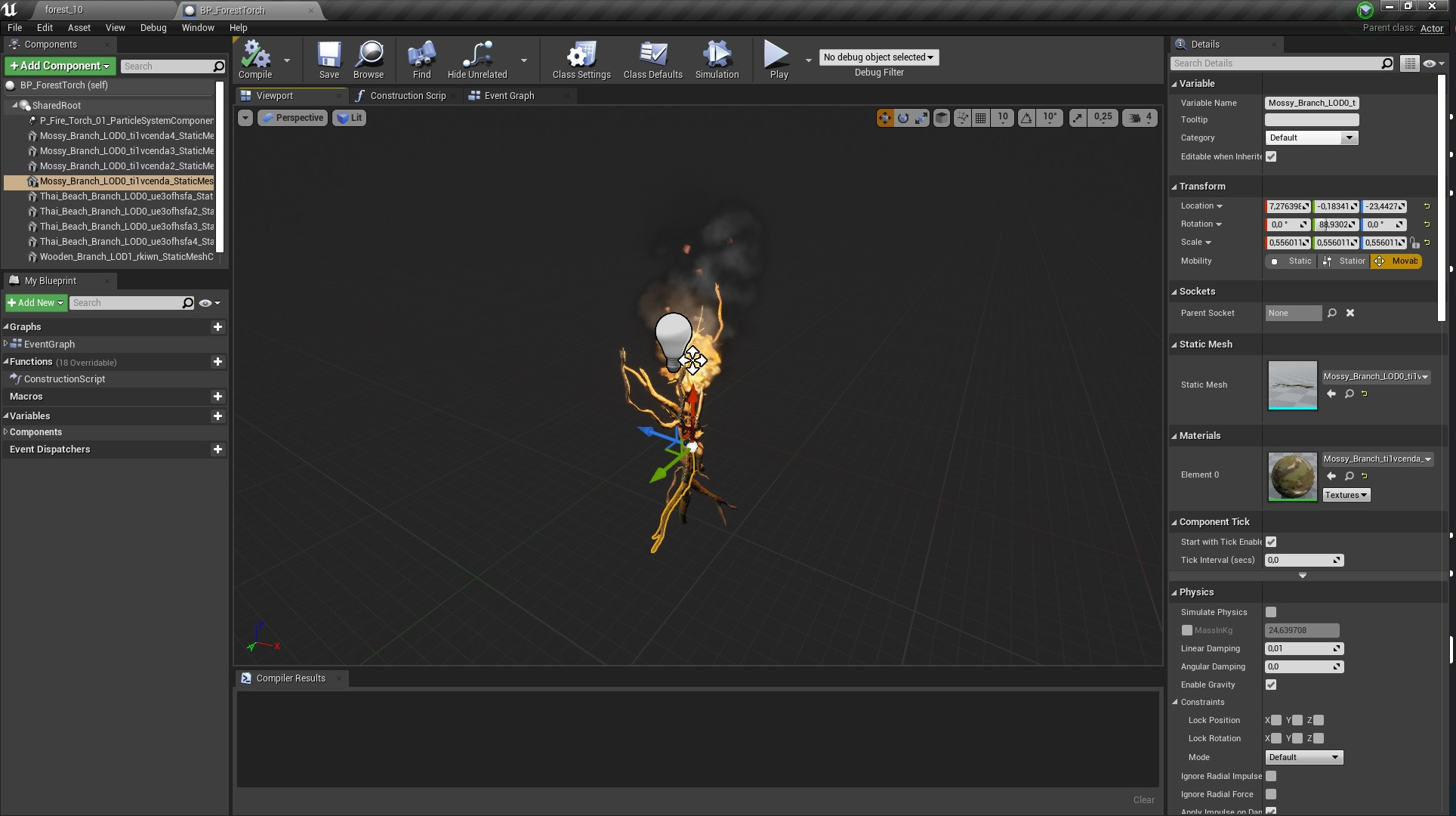Save the blueprint with Save icon

(329, 59)
